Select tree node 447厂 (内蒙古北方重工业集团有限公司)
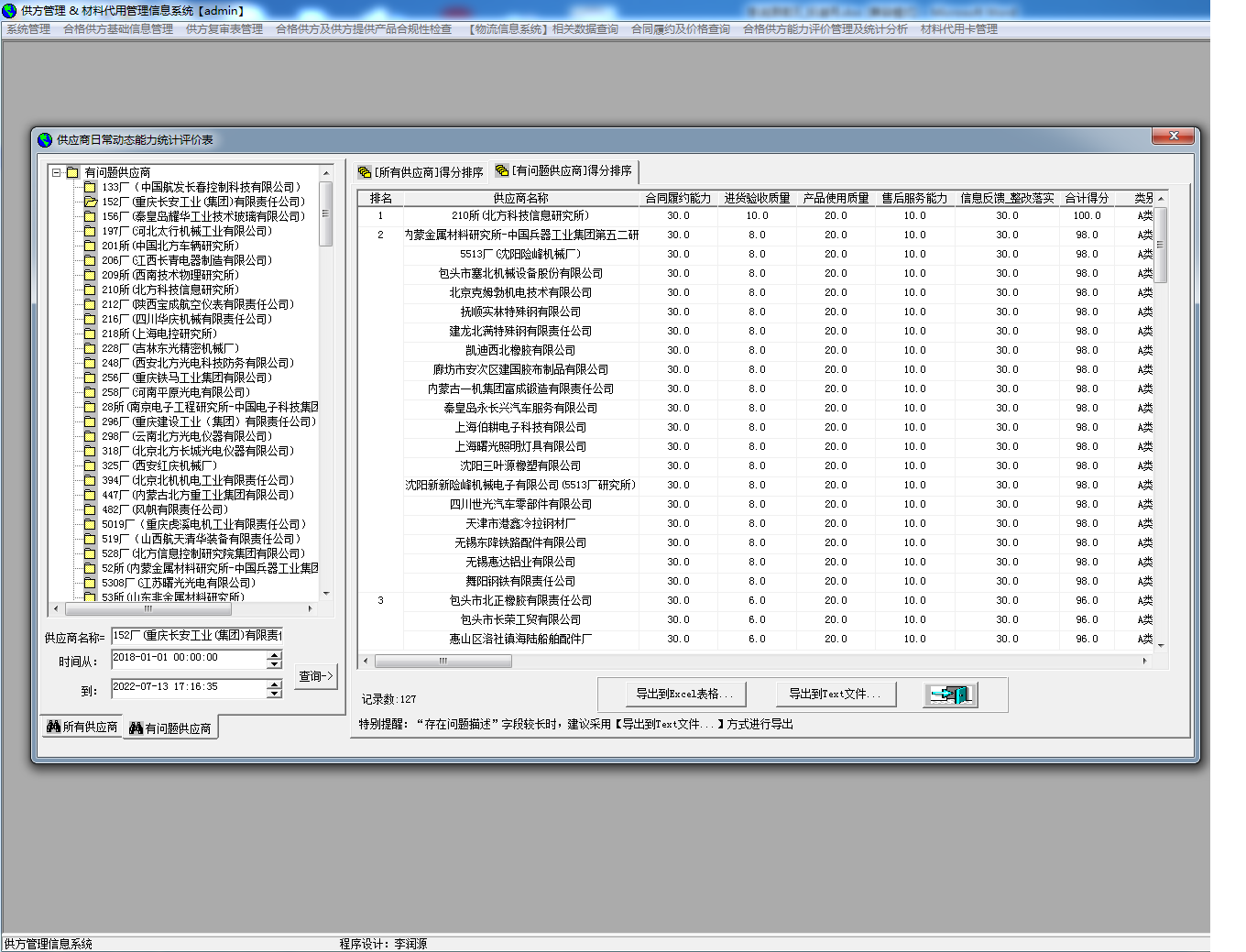 pyautogui.click(x=198, y=495)
